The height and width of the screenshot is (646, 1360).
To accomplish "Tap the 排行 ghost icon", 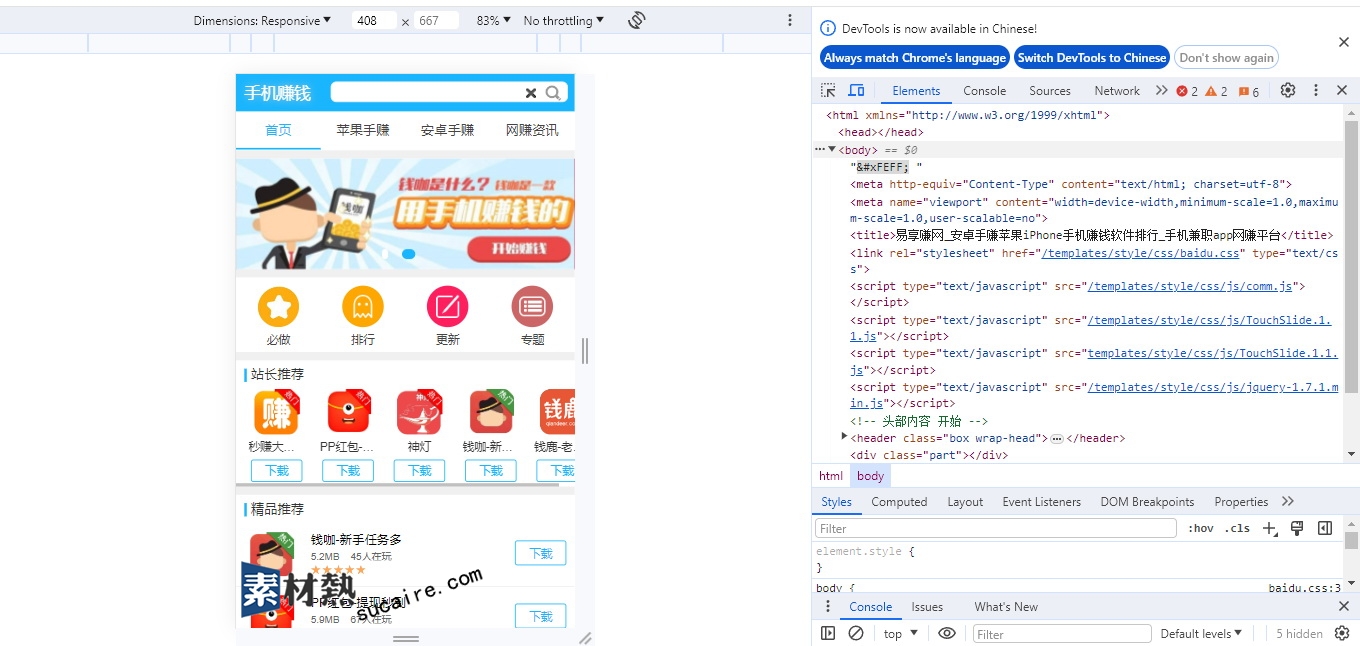I will click(x=363, y=306).
